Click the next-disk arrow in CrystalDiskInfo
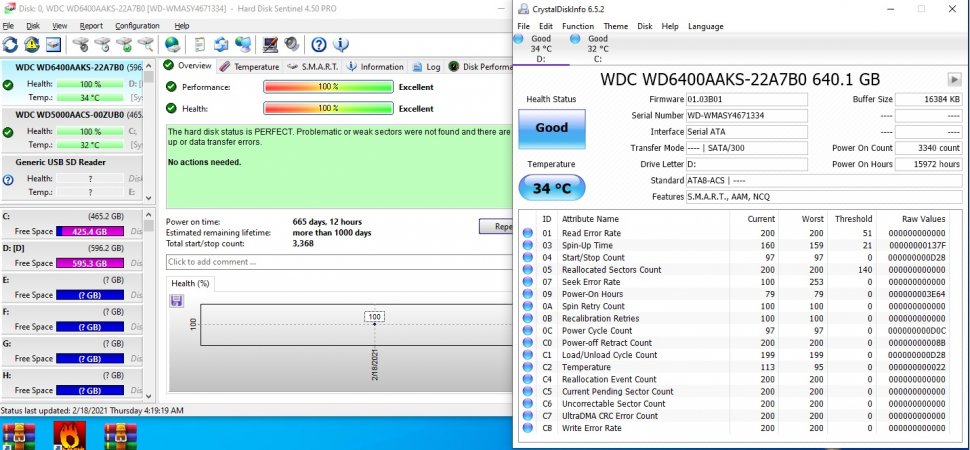 click(953, 79)
